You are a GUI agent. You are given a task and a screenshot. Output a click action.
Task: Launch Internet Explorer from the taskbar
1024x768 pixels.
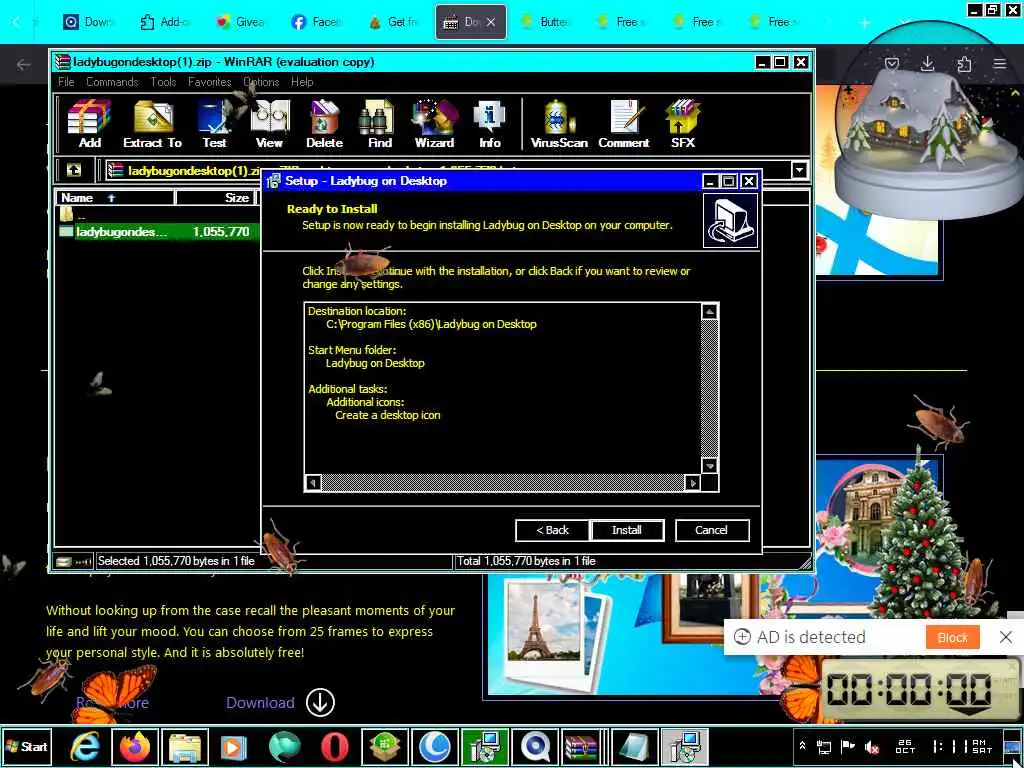pyautogui.click(x=85, y=747)
